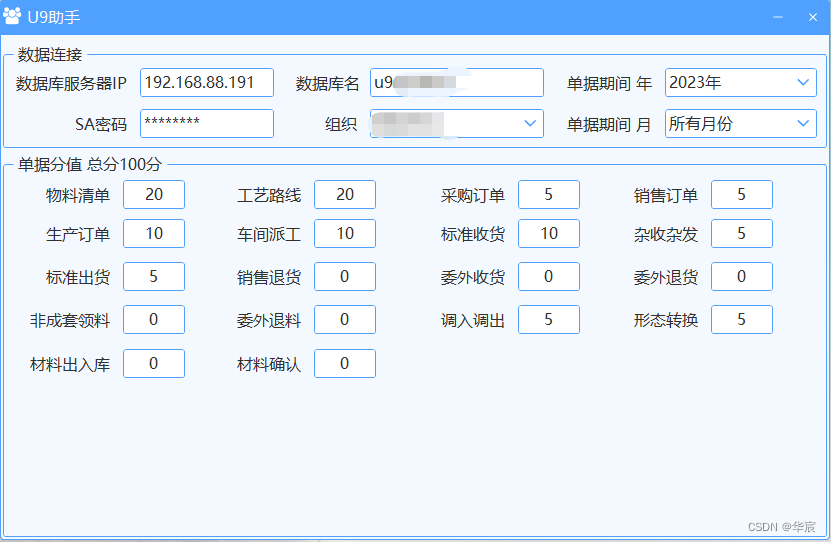The height and width of the screenshot is (542, 831).
Task: Click the 材料确认 label
Action: (x=269, y=365)
